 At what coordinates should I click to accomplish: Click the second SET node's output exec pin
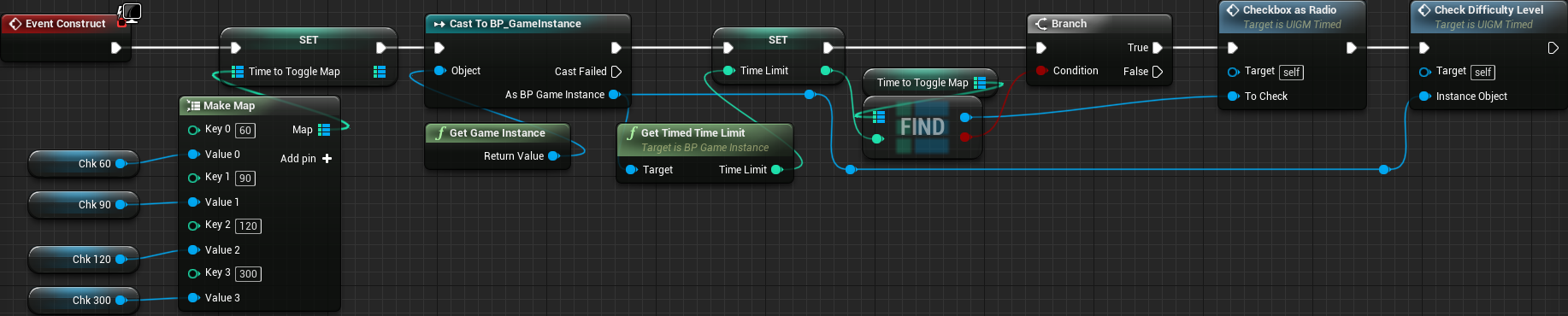828,48
